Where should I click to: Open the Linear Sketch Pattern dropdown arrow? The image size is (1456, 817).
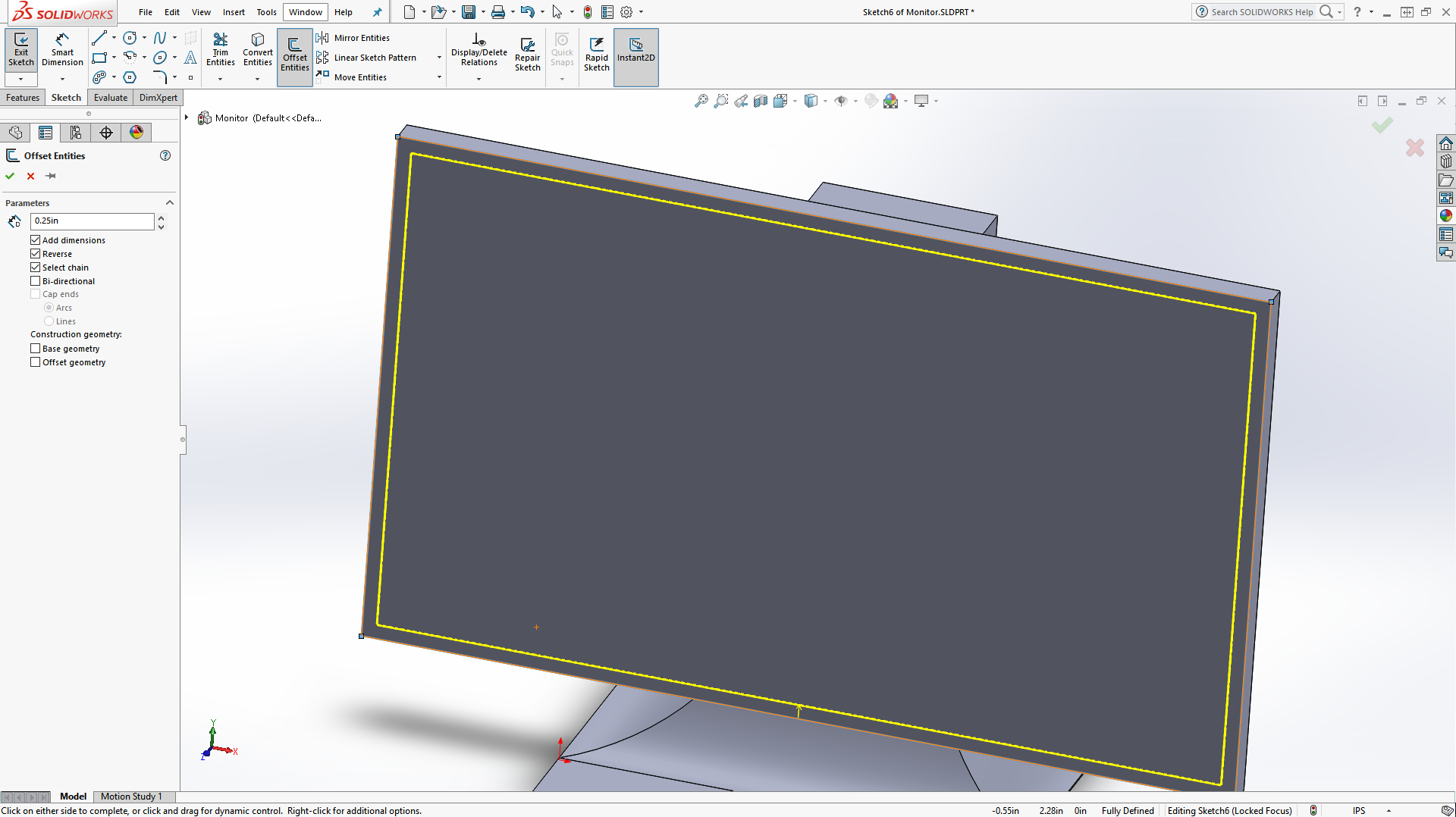[439, 58]
